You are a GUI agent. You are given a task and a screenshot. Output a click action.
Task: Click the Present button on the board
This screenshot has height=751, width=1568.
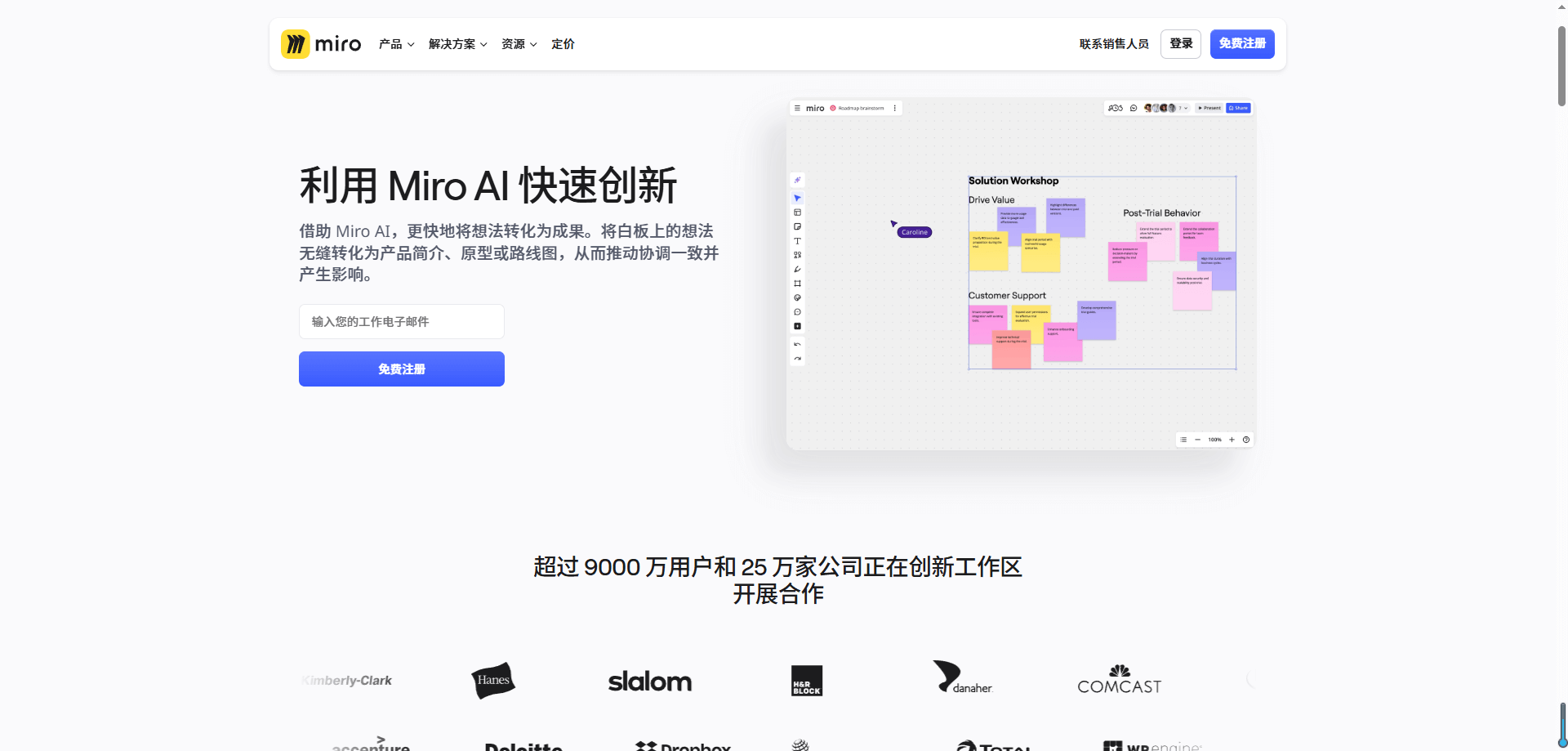(x=1209, y=108)
